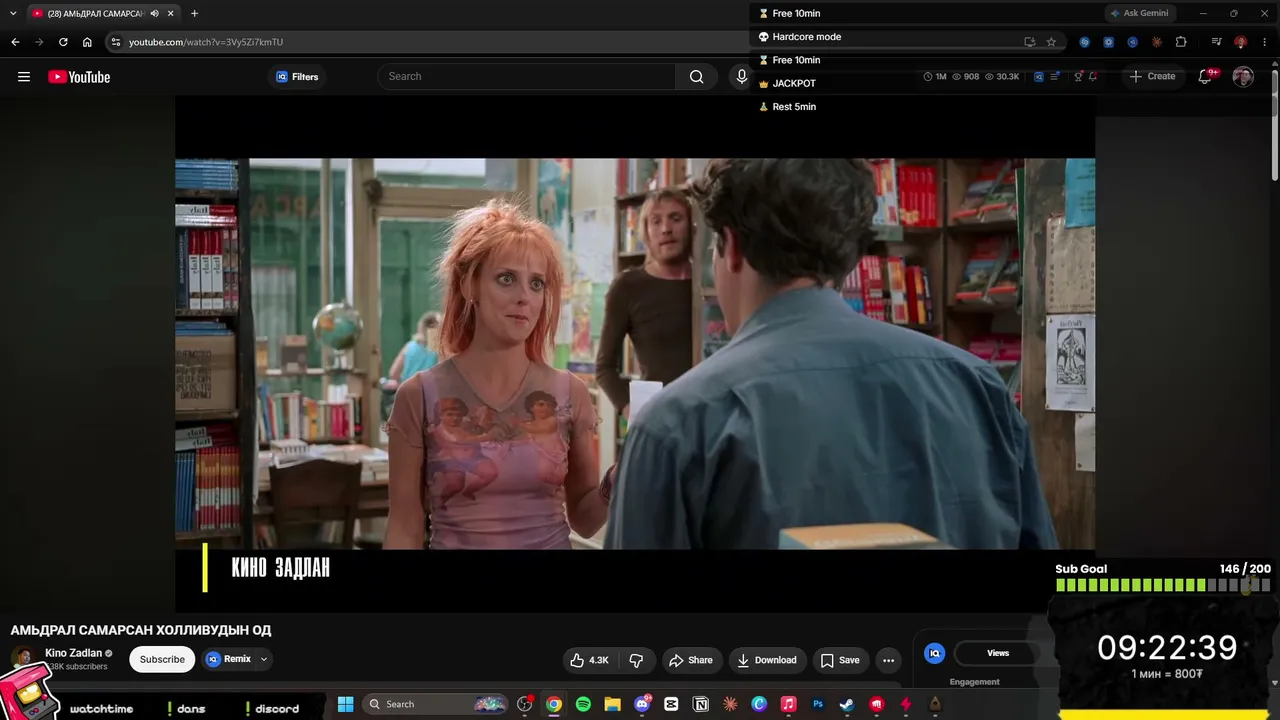Share the video
This screenshot has width=1280, height=720.
(691, 660)
